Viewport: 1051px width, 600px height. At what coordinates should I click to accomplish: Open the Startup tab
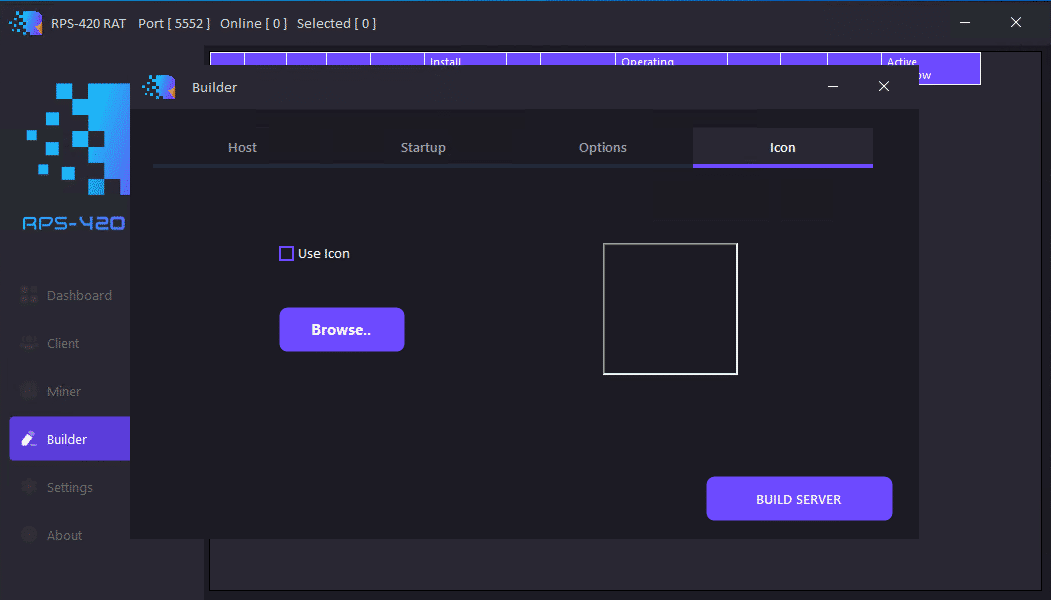(423, 148)
